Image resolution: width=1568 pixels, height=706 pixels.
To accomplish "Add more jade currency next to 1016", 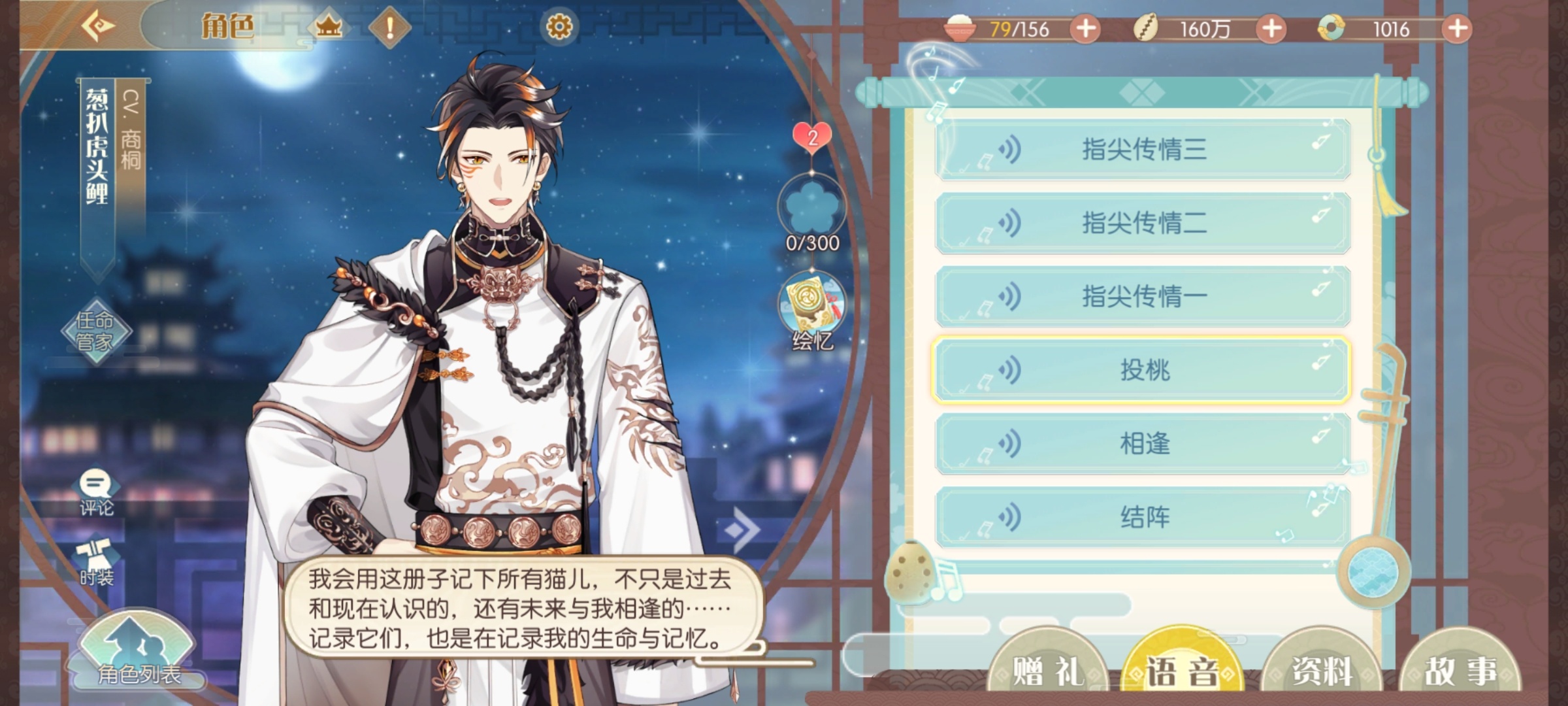I will [1457, 29].
